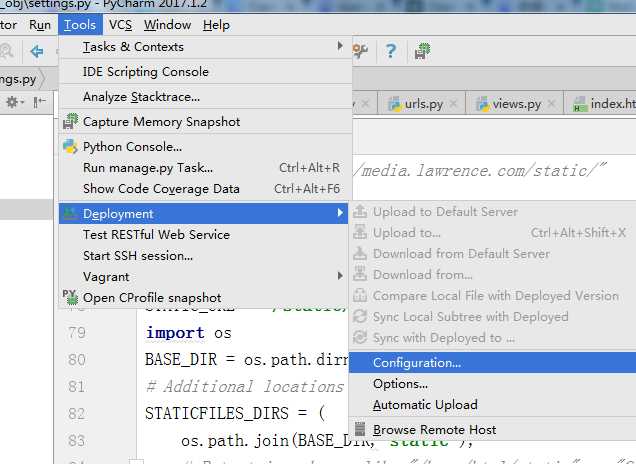Viewport: 636px width, 464px height.
Task: Click STATICFILES_DIRS in the editor
Action: (x=217, y=414)
